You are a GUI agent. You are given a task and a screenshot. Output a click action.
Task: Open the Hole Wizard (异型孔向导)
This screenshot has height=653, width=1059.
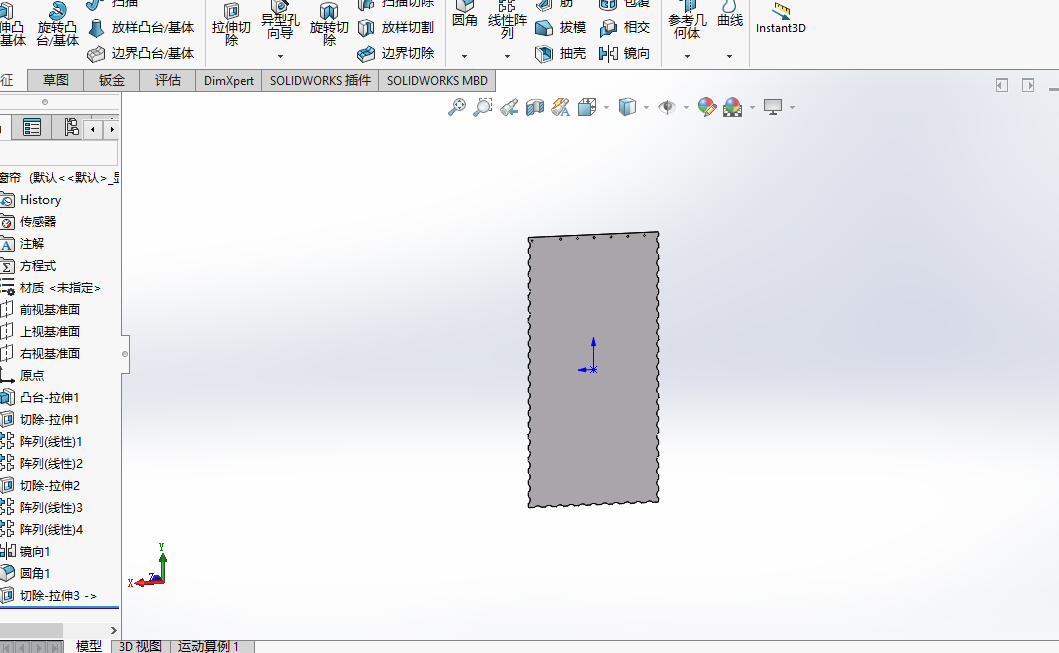(280, 22)
